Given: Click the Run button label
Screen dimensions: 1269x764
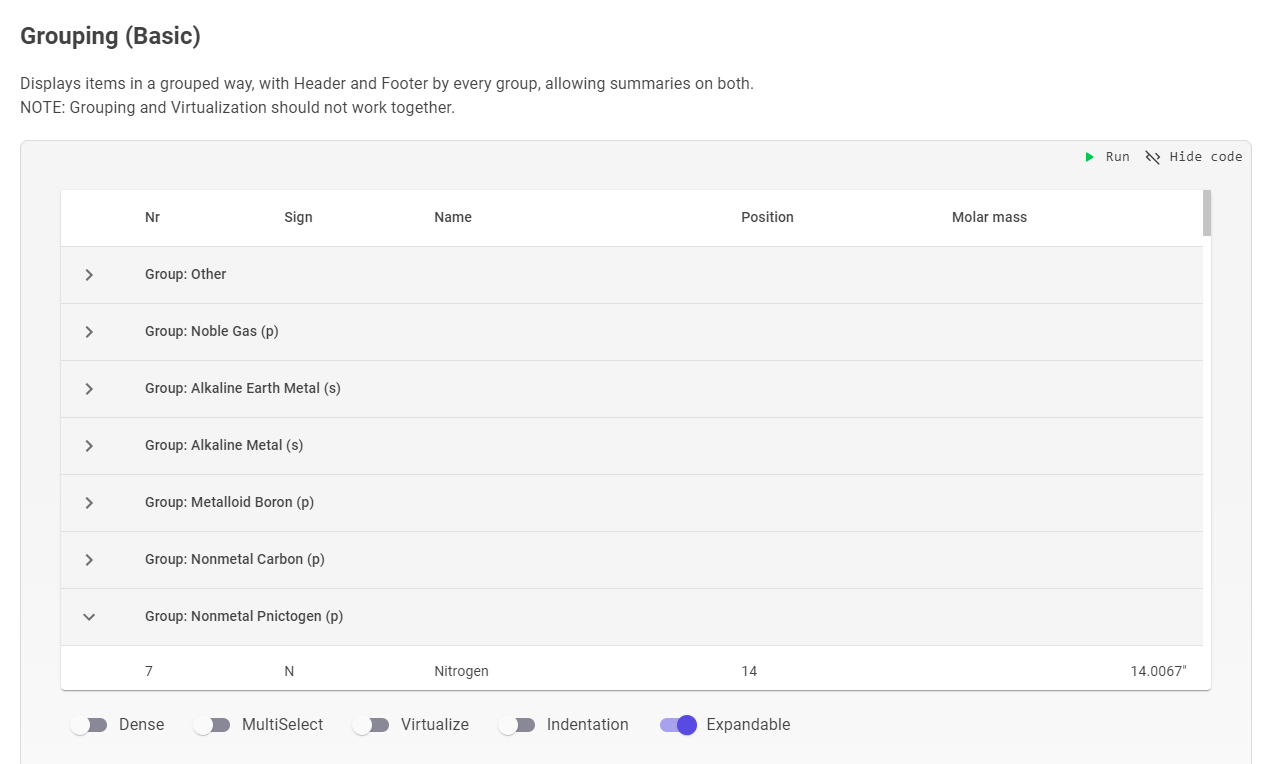Looking at the screenshot, I should pyautogui.click(x=1117, y=156).
